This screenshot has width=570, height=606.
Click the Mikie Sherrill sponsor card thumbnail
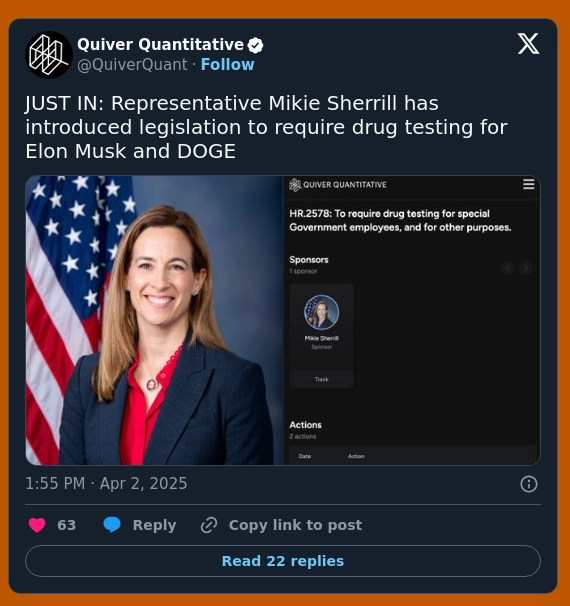tap(322, 312)
